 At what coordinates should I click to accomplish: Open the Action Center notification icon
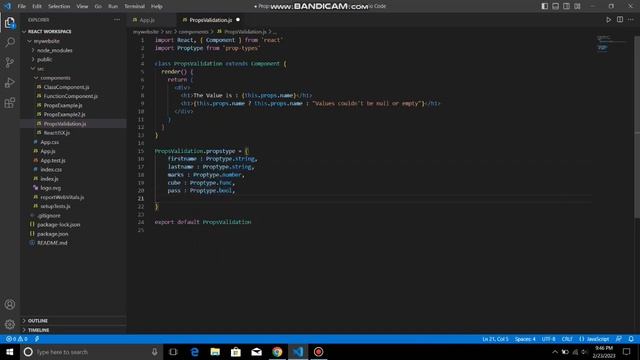coord(627,352)
